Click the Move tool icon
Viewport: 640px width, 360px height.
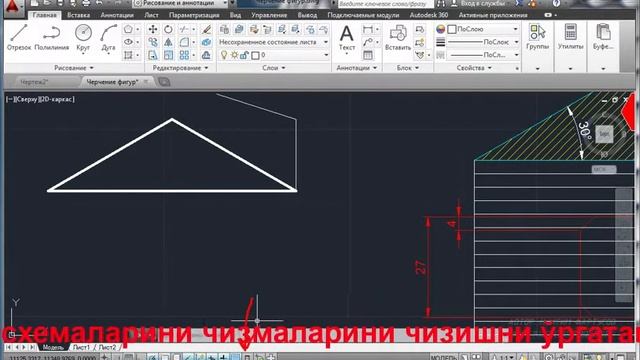click(153, 29)
